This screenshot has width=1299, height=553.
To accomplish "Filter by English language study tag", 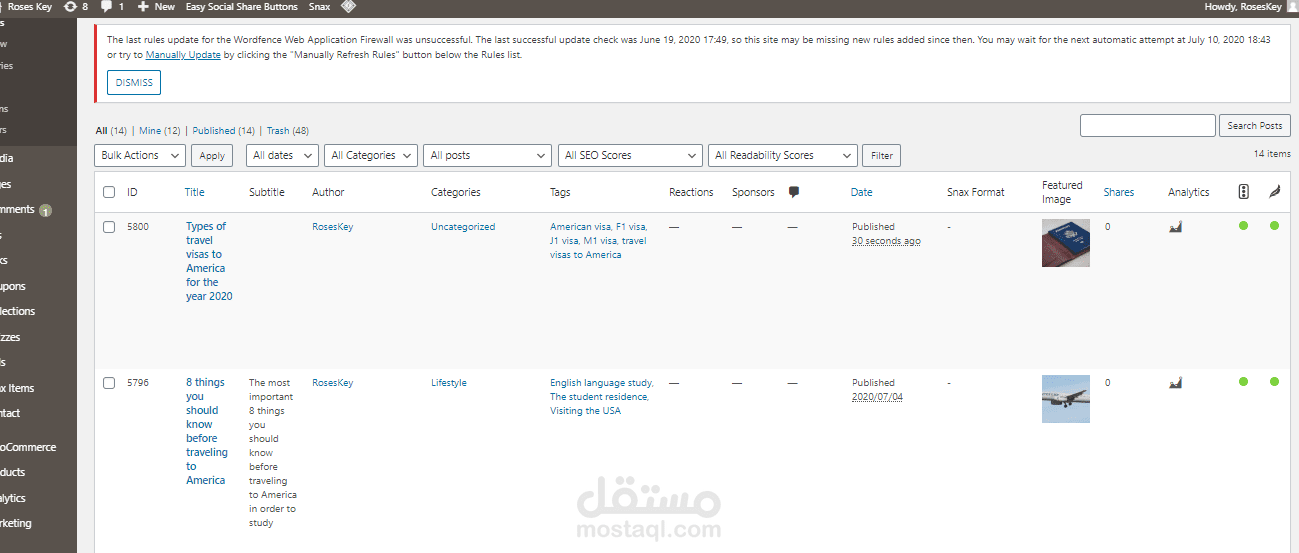I will point(601,383).
